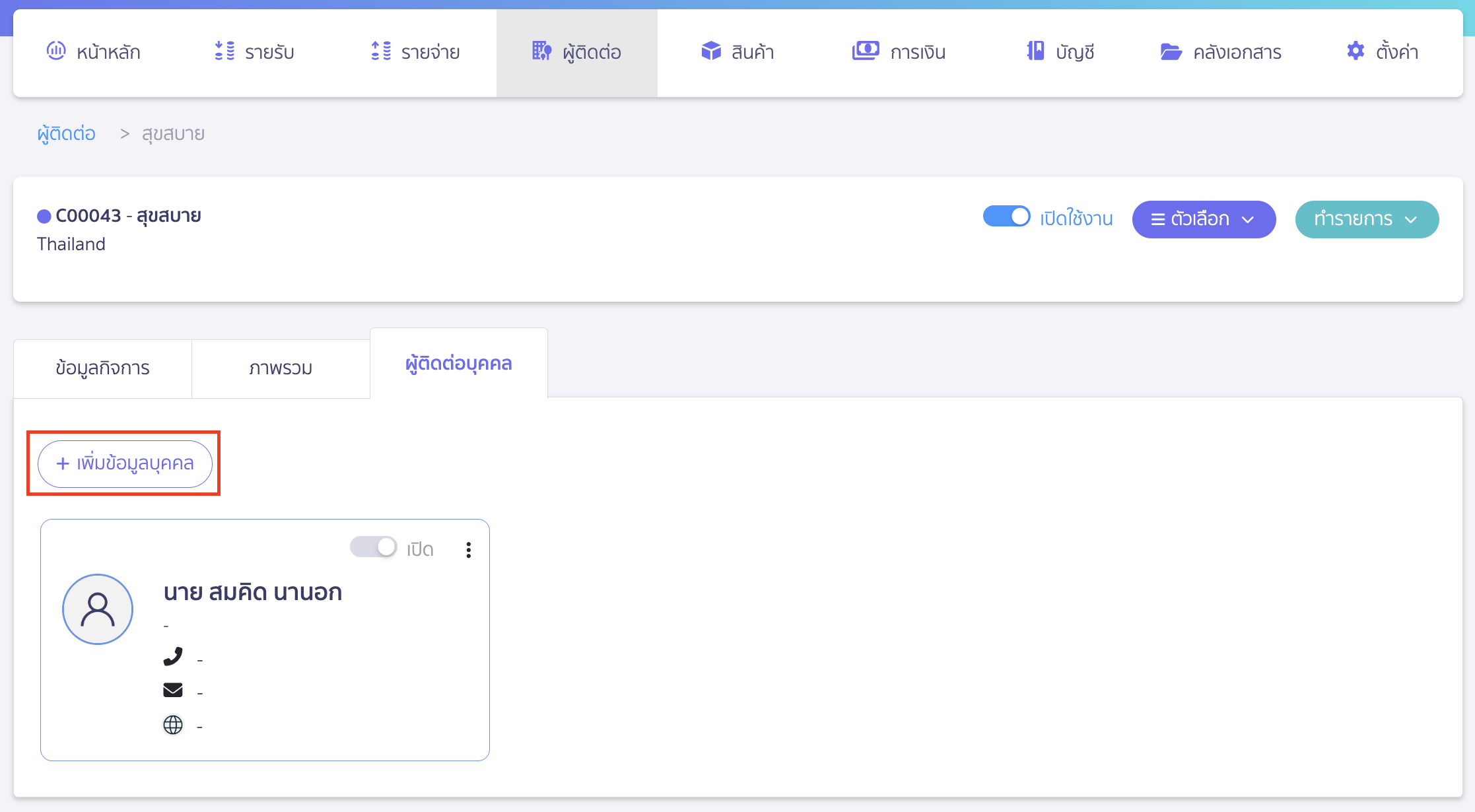Image resolution: width=1475 pixels, height=812 pixels.
Task: Click the envelope email icon on contact card
Action: pos(173,691)
